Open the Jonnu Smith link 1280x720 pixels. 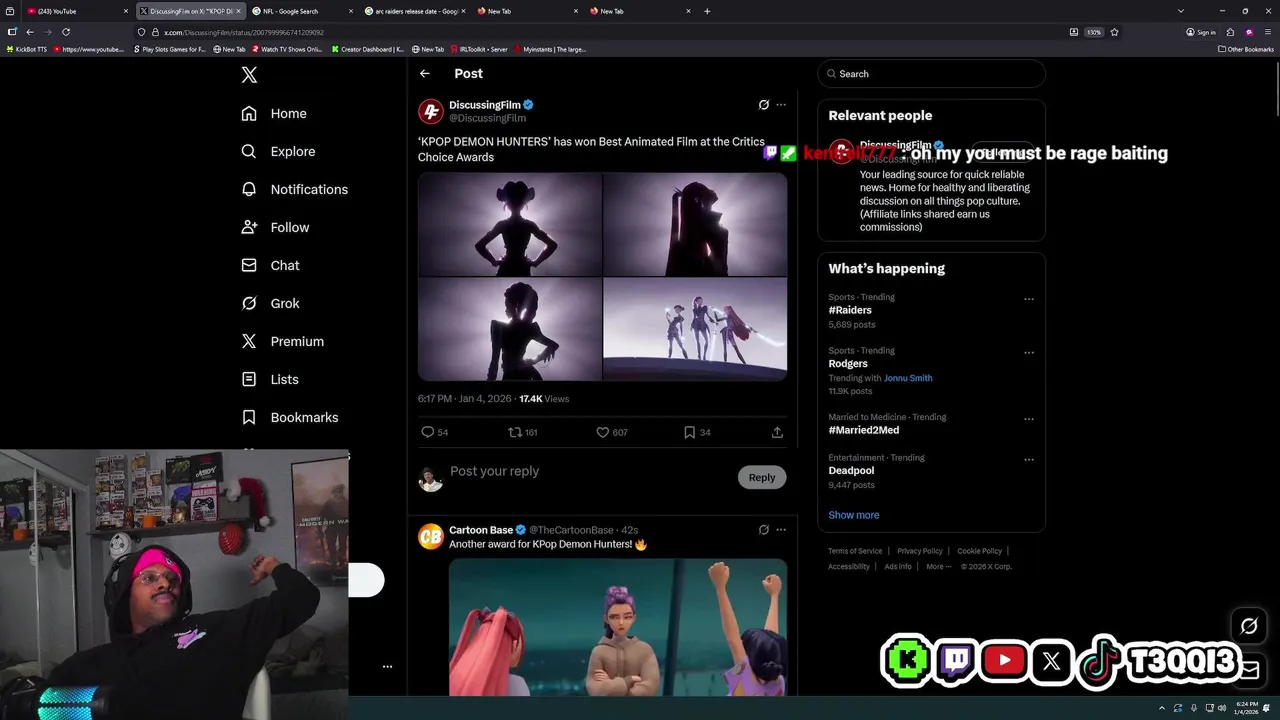pyautogui.click(x=908, y=378)
